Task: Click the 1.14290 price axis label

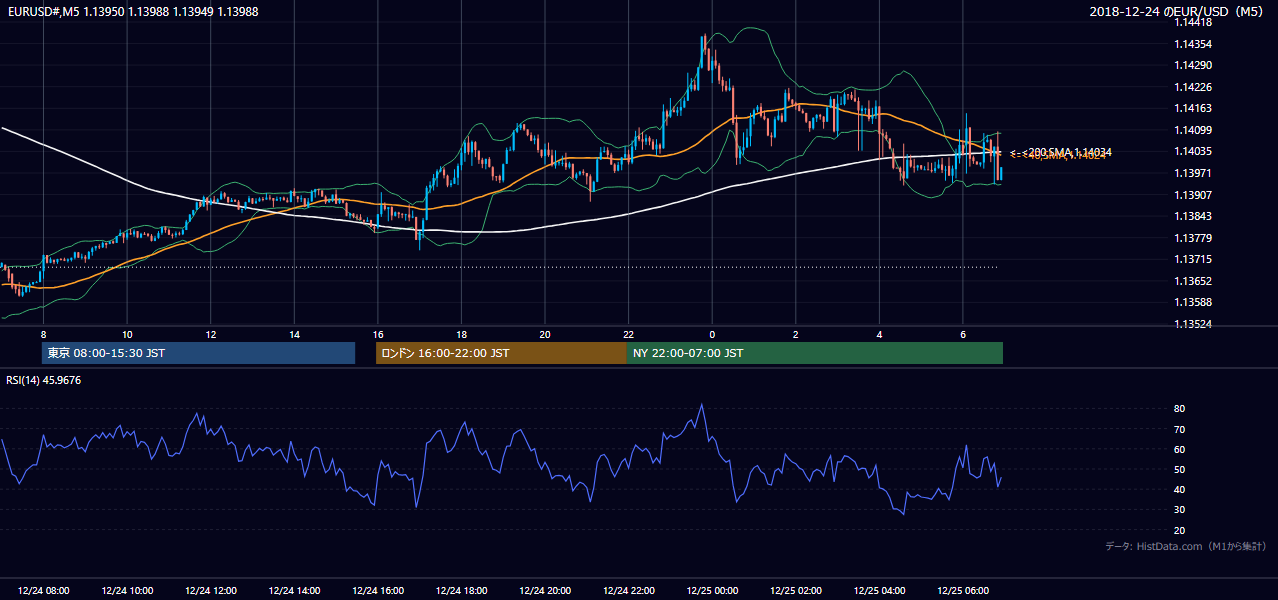Action: pos(1192,65)
